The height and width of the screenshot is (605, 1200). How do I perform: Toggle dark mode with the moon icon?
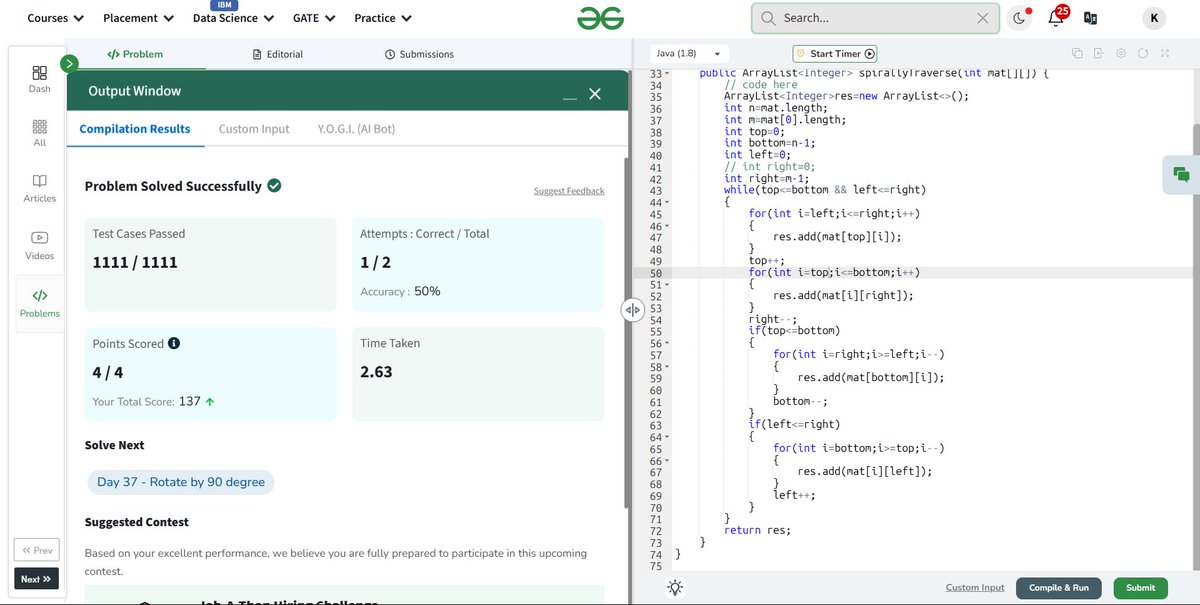(1019, 18)
